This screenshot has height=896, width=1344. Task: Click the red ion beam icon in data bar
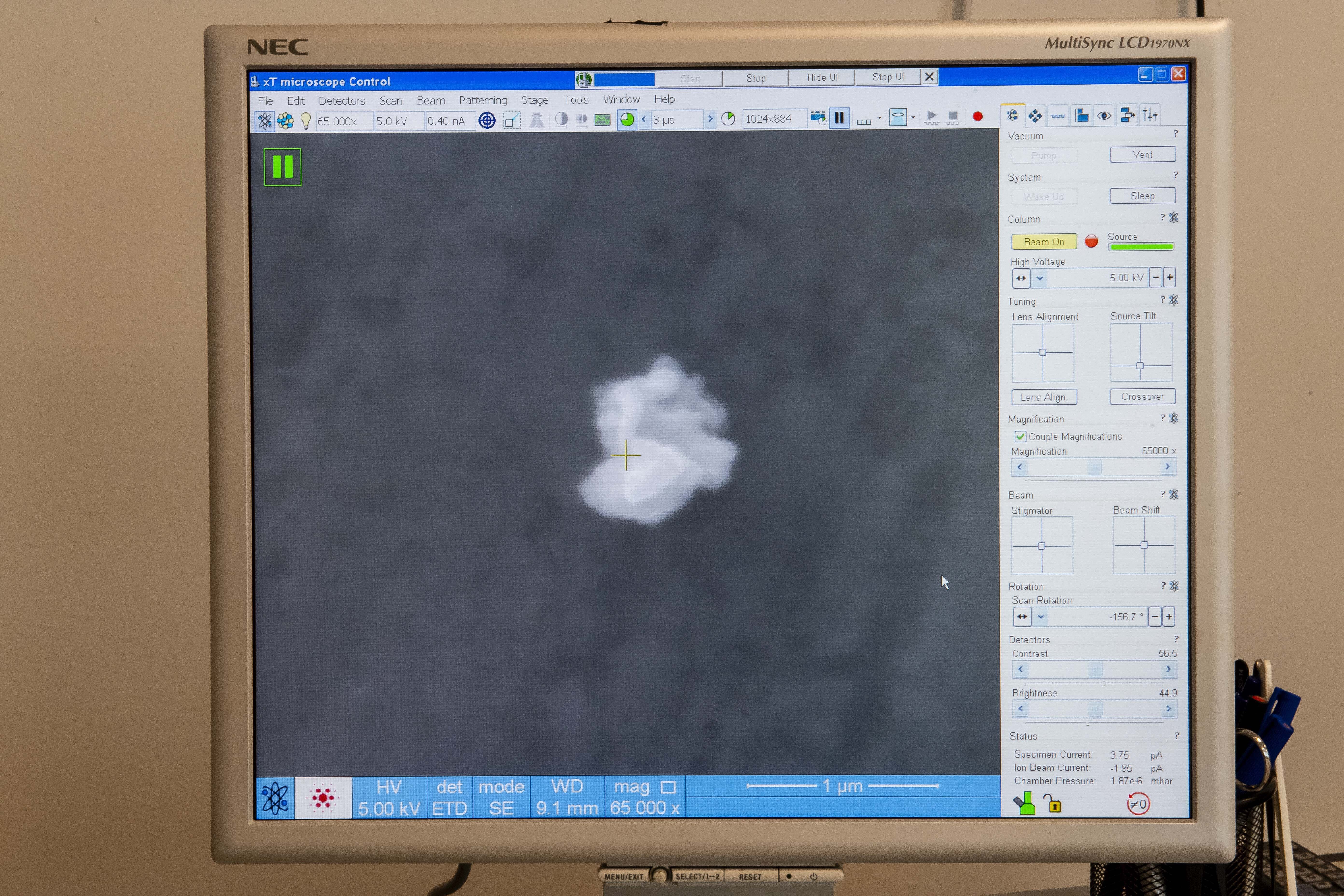(x=323, y=798)
